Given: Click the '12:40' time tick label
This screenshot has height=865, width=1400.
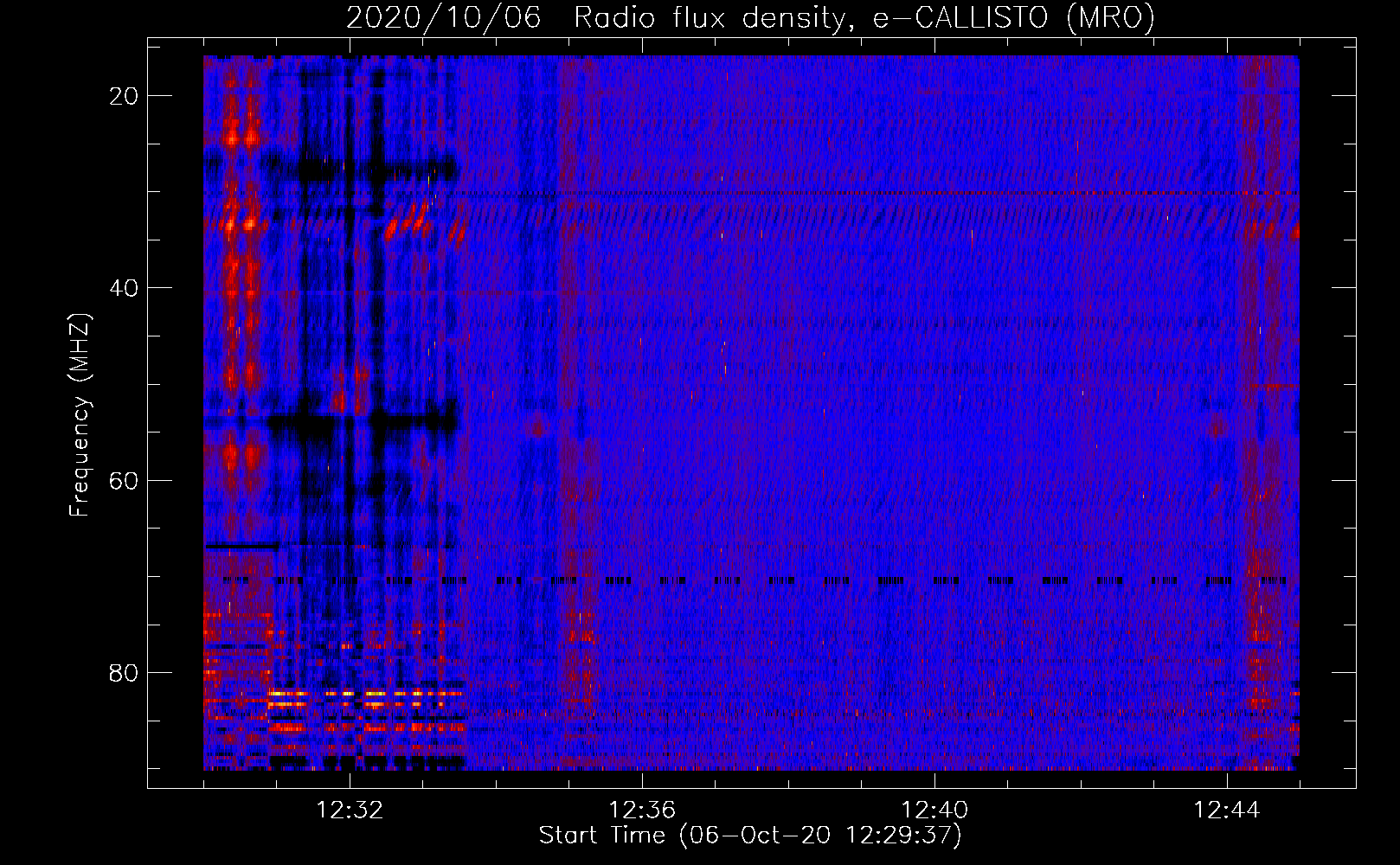Looking at the screenshot, I should click(934, 811).
